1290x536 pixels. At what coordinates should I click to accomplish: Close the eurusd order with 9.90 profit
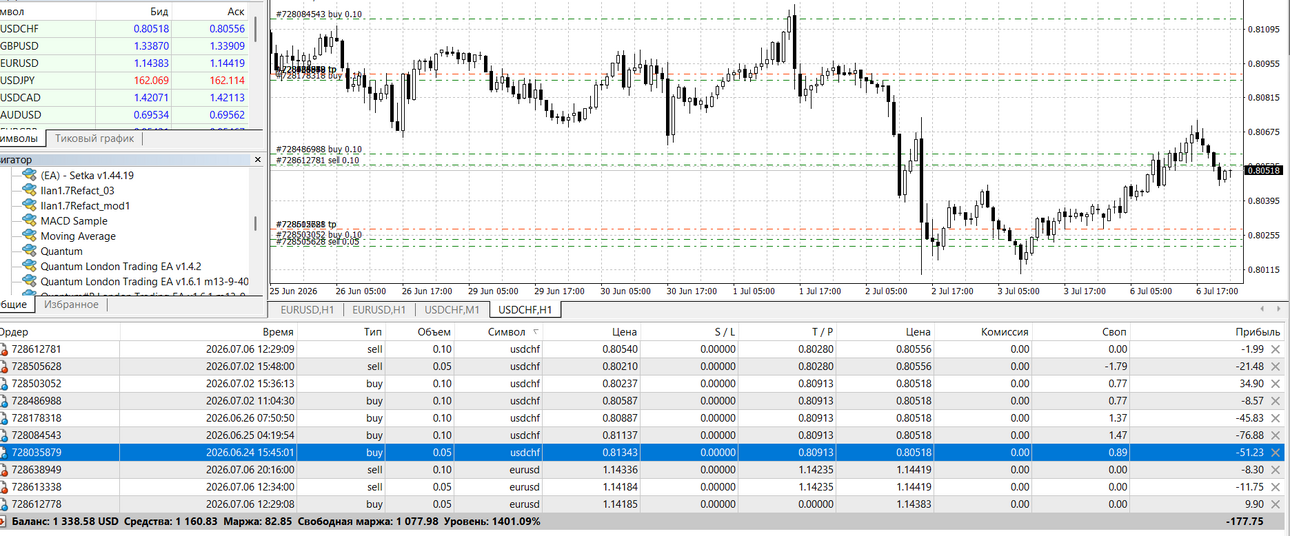(x=1275, y=504)
